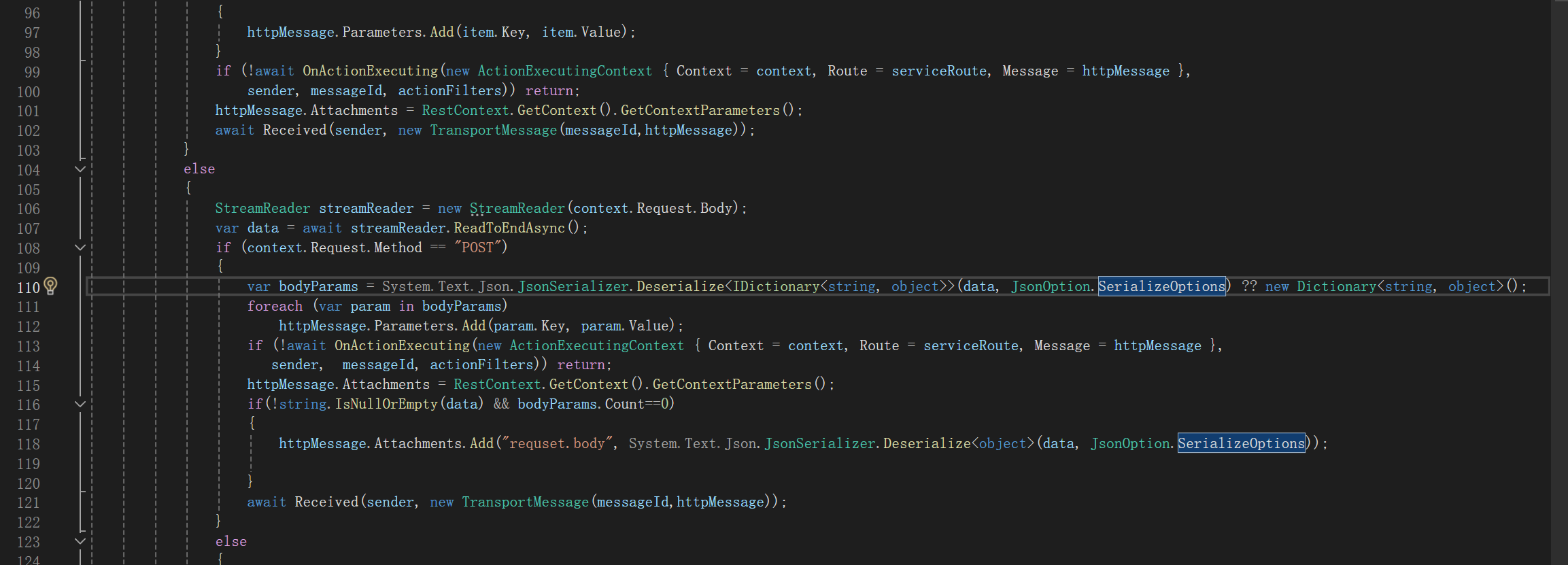Fold the IsNullOrEmpty if block at line 116

pos(80,405)
